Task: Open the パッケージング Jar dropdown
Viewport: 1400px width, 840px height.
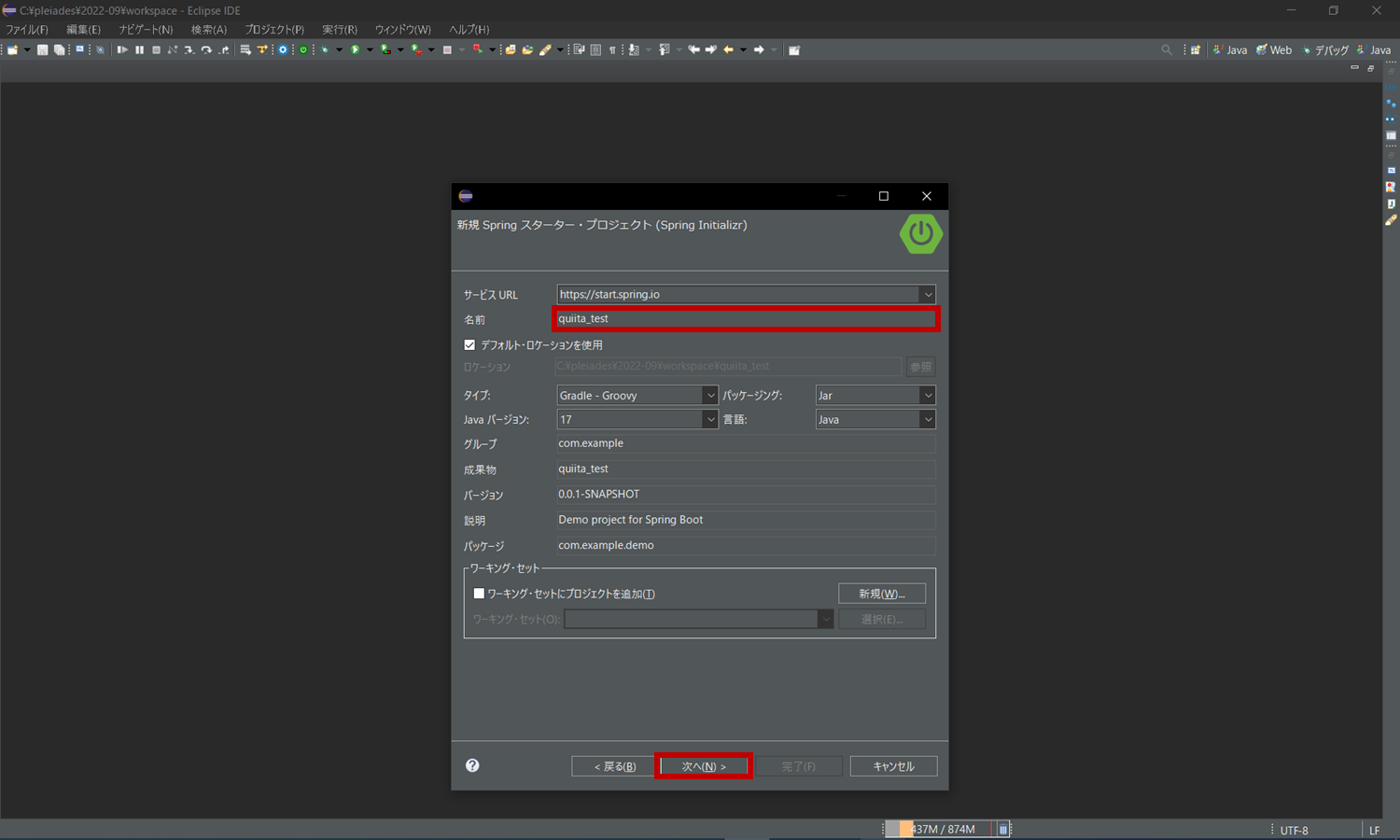Action: coord(928,395)
